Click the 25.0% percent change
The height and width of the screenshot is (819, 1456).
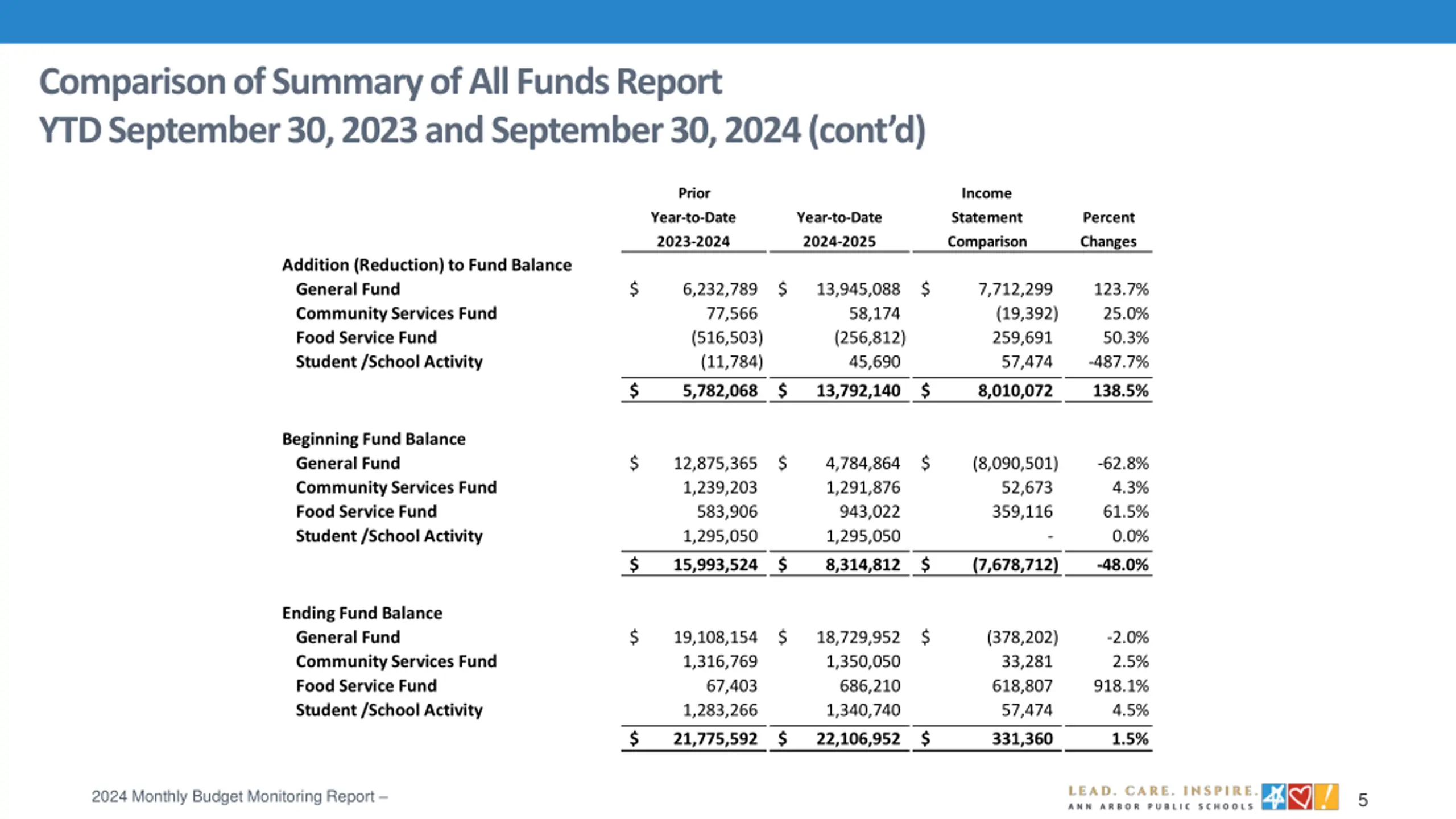[1126, 313]
